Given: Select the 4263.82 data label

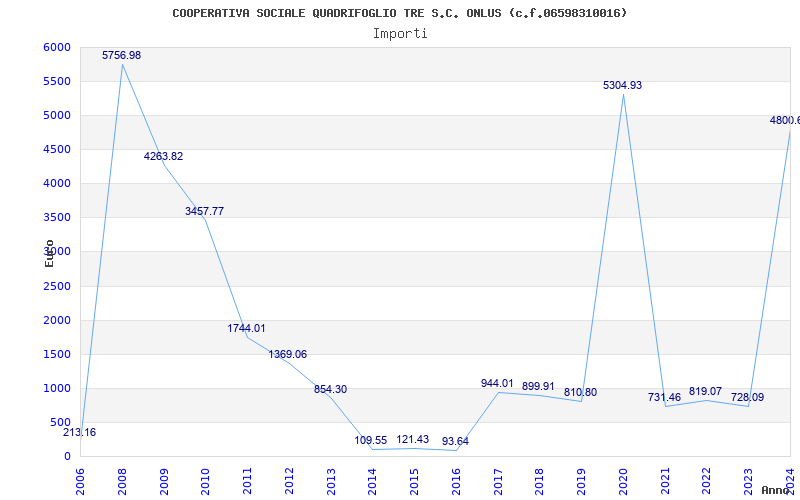Looking at the screenshot, I should [163, 156].
